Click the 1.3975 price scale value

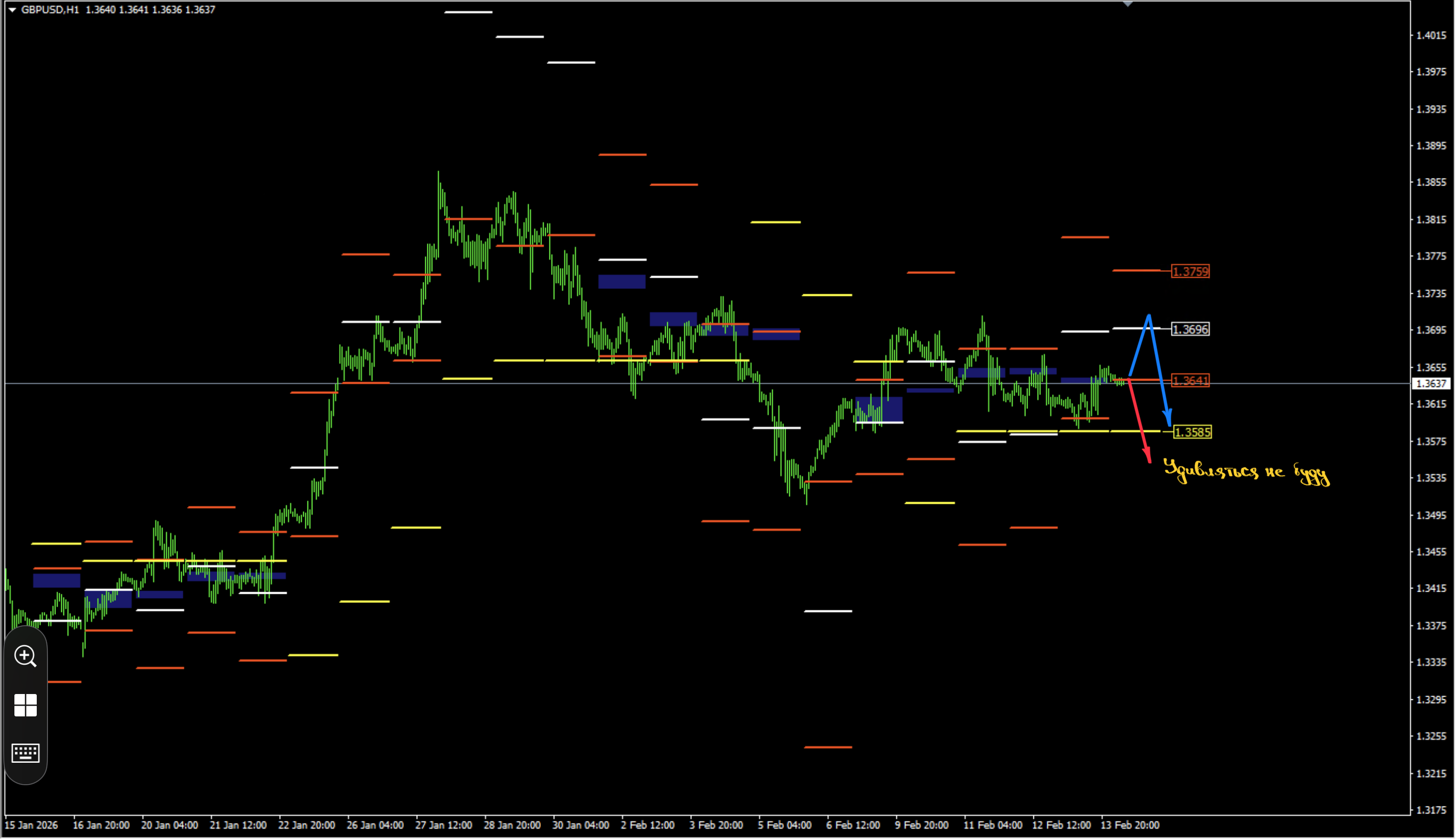[1431, 72]
